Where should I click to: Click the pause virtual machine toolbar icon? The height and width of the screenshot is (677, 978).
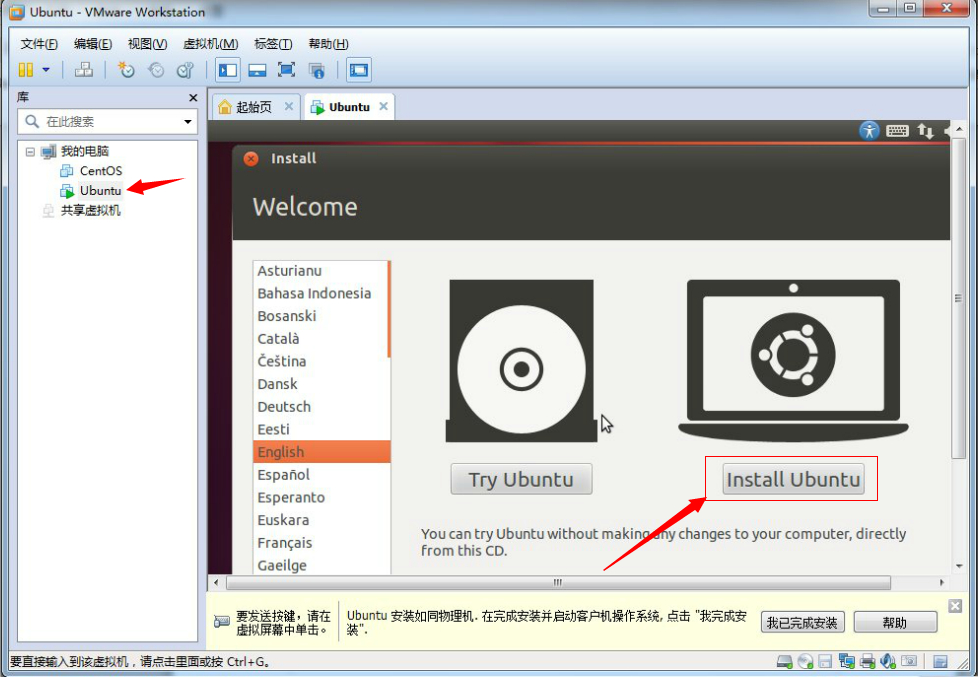(26, 70)
